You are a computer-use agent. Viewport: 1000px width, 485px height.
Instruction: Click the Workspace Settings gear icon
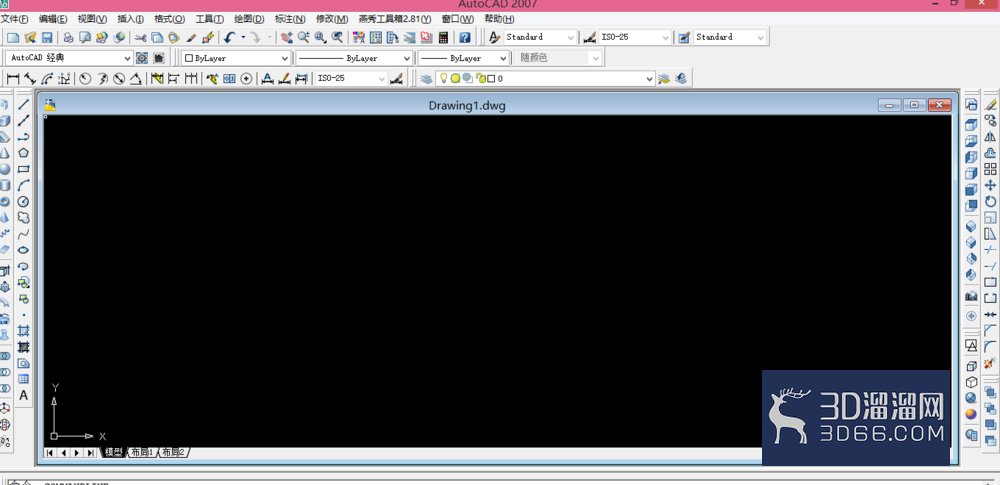pos(142,58)
